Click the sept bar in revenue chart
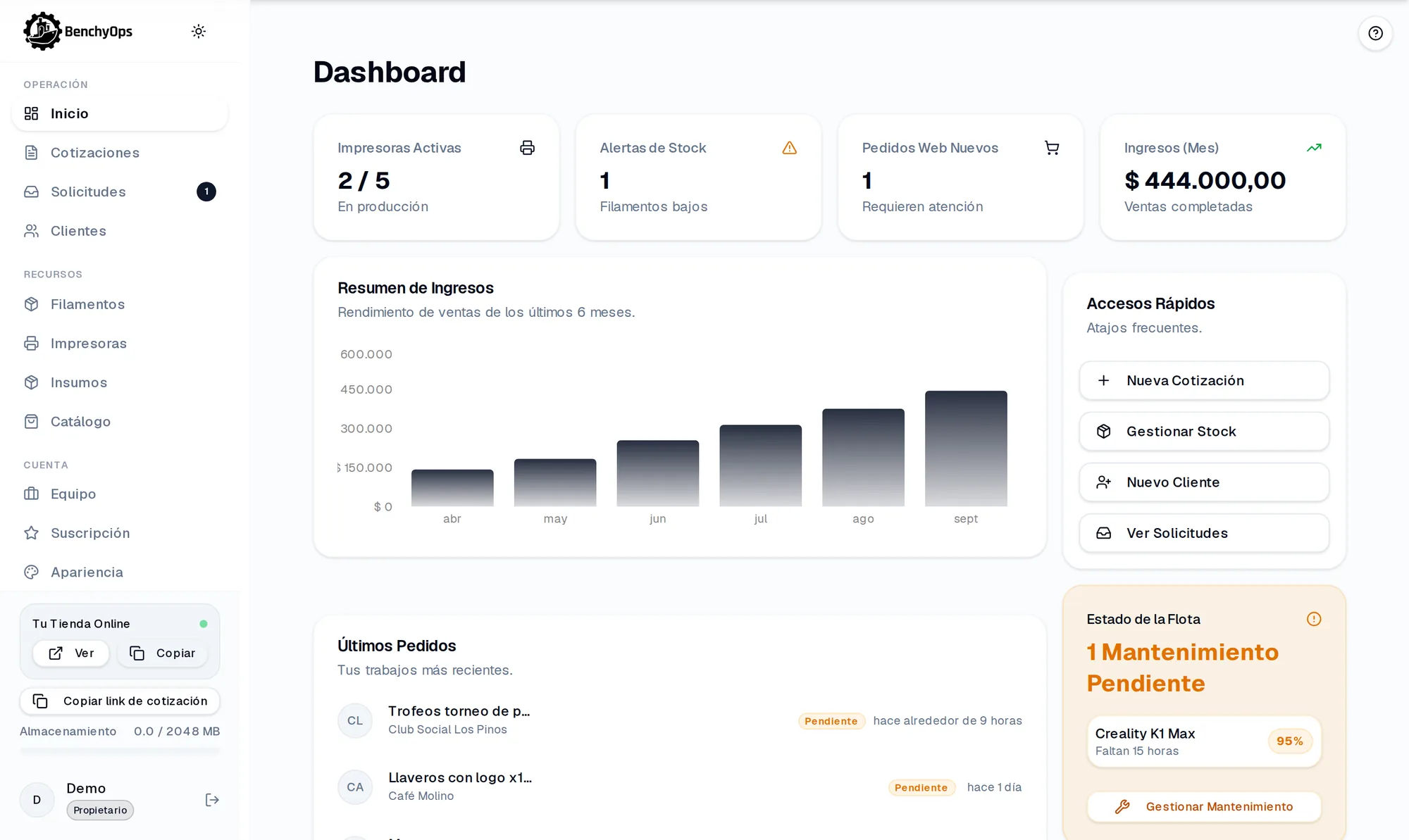Viewport: 1409px width, 840px height. pos(966,449)
